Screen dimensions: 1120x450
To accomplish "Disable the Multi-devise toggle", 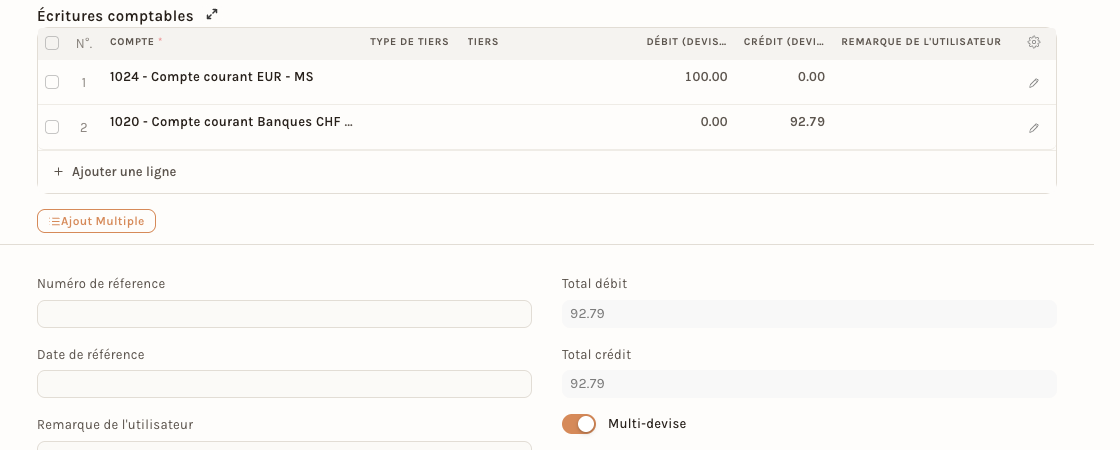I will point(579,424).
